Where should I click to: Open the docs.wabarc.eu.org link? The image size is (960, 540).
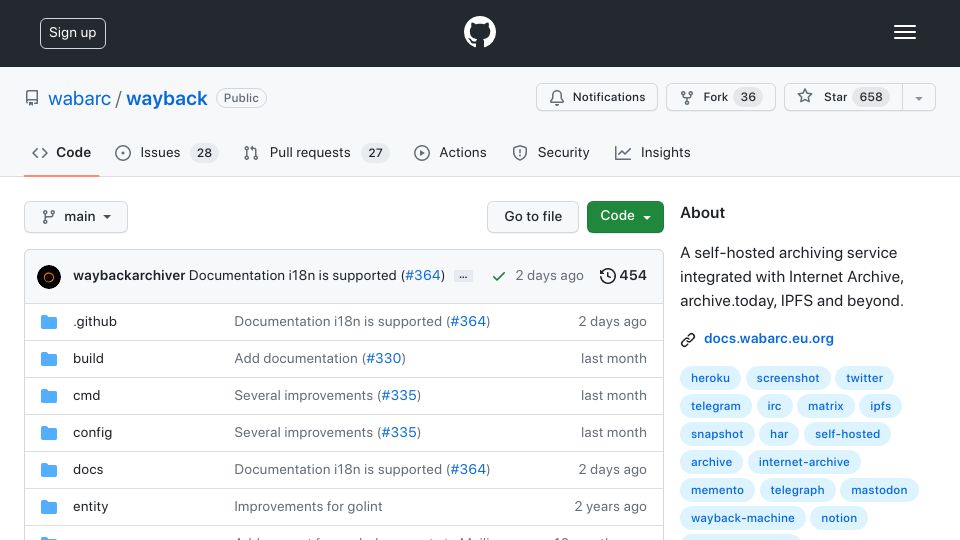click(x=768, y=339)
